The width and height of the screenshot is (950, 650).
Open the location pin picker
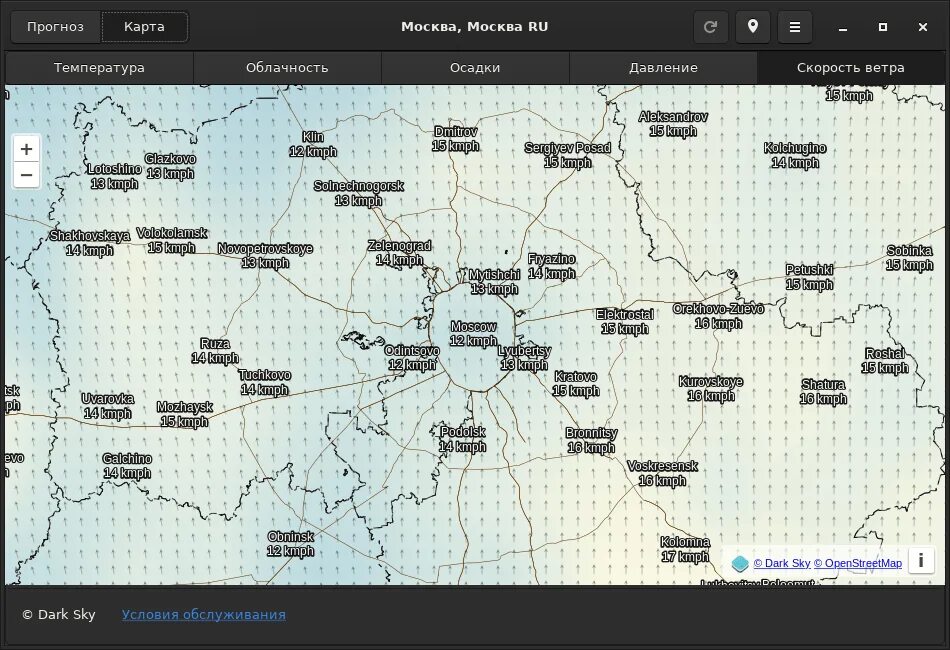pos(752,27)
